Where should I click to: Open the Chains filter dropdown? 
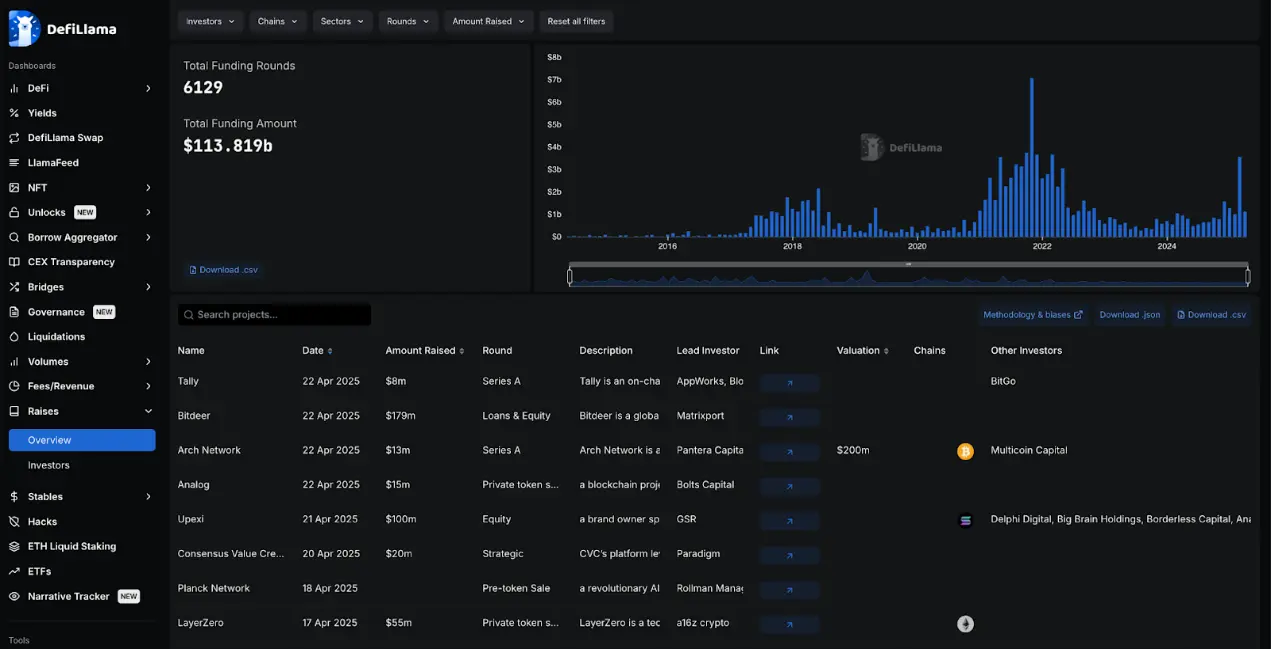coord(277,21)
